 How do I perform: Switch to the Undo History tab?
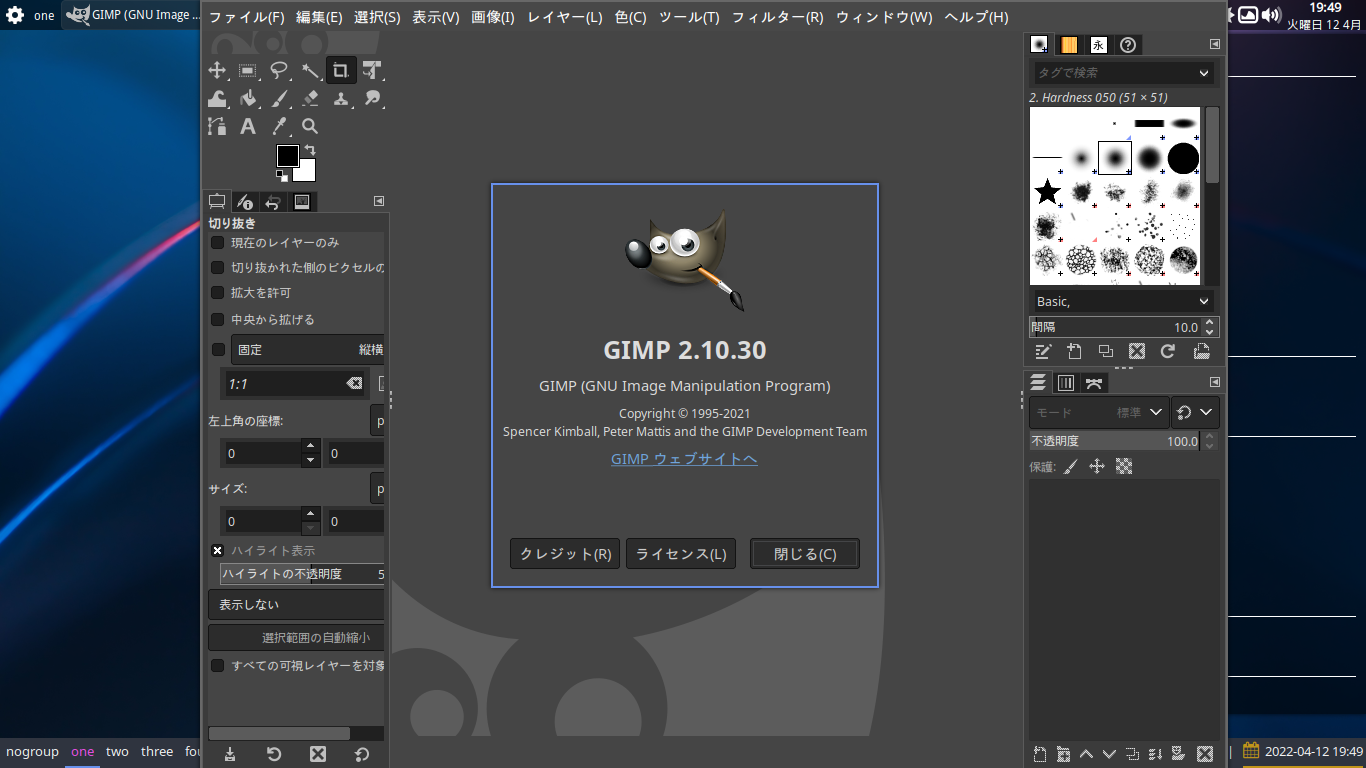273,202
